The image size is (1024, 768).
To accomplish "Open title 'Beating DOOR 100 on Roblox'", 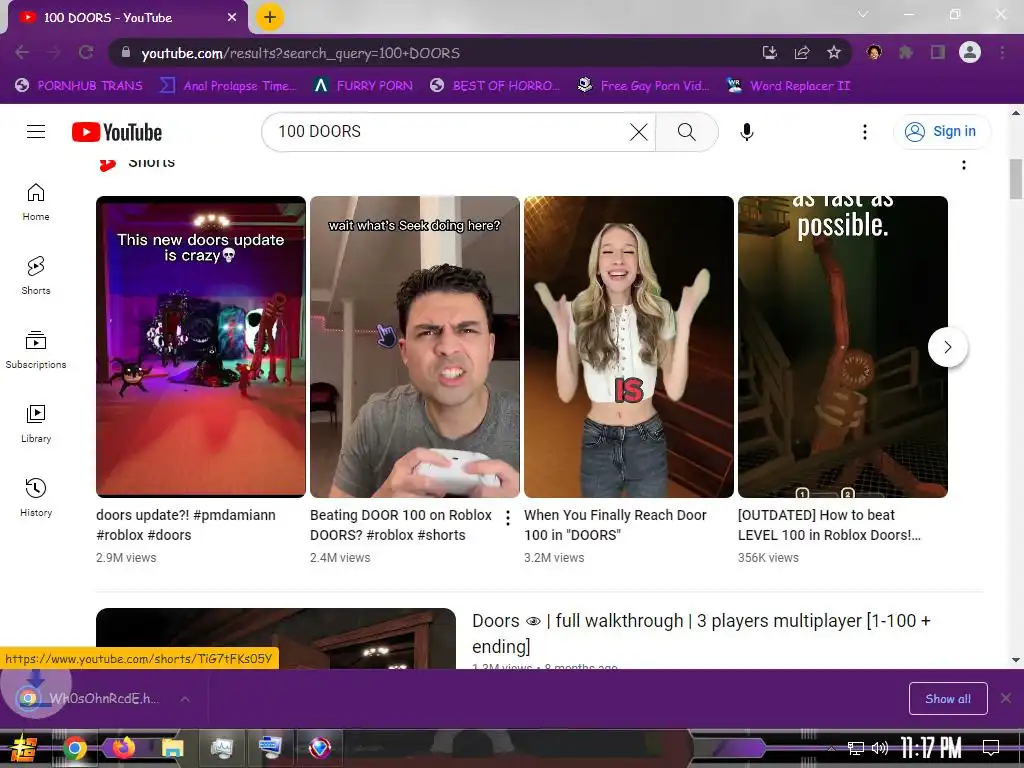I will click(401, 525).
